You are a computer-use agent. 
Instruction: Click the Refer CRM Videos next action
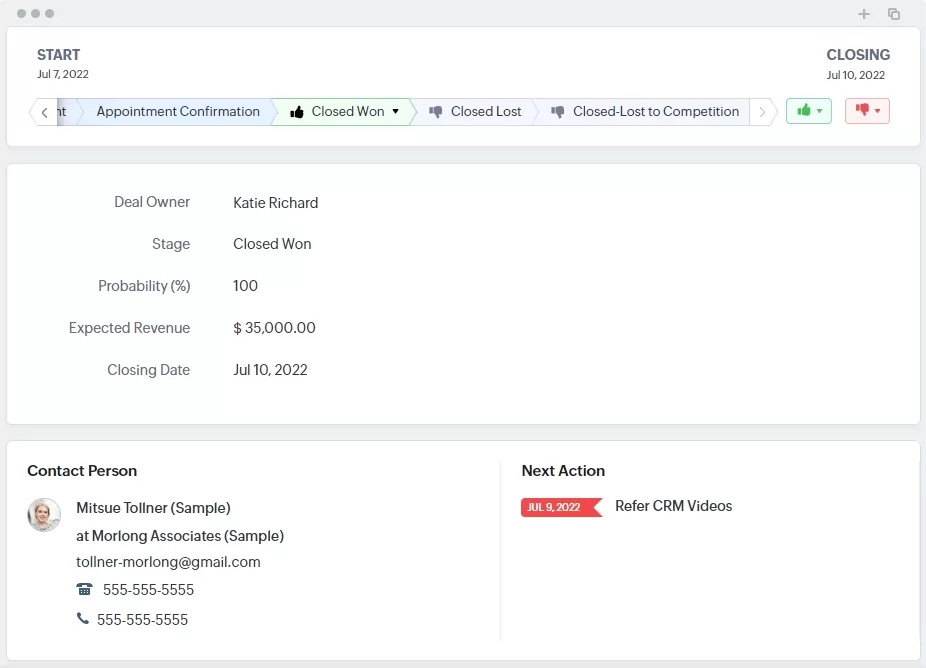[674, 506]
